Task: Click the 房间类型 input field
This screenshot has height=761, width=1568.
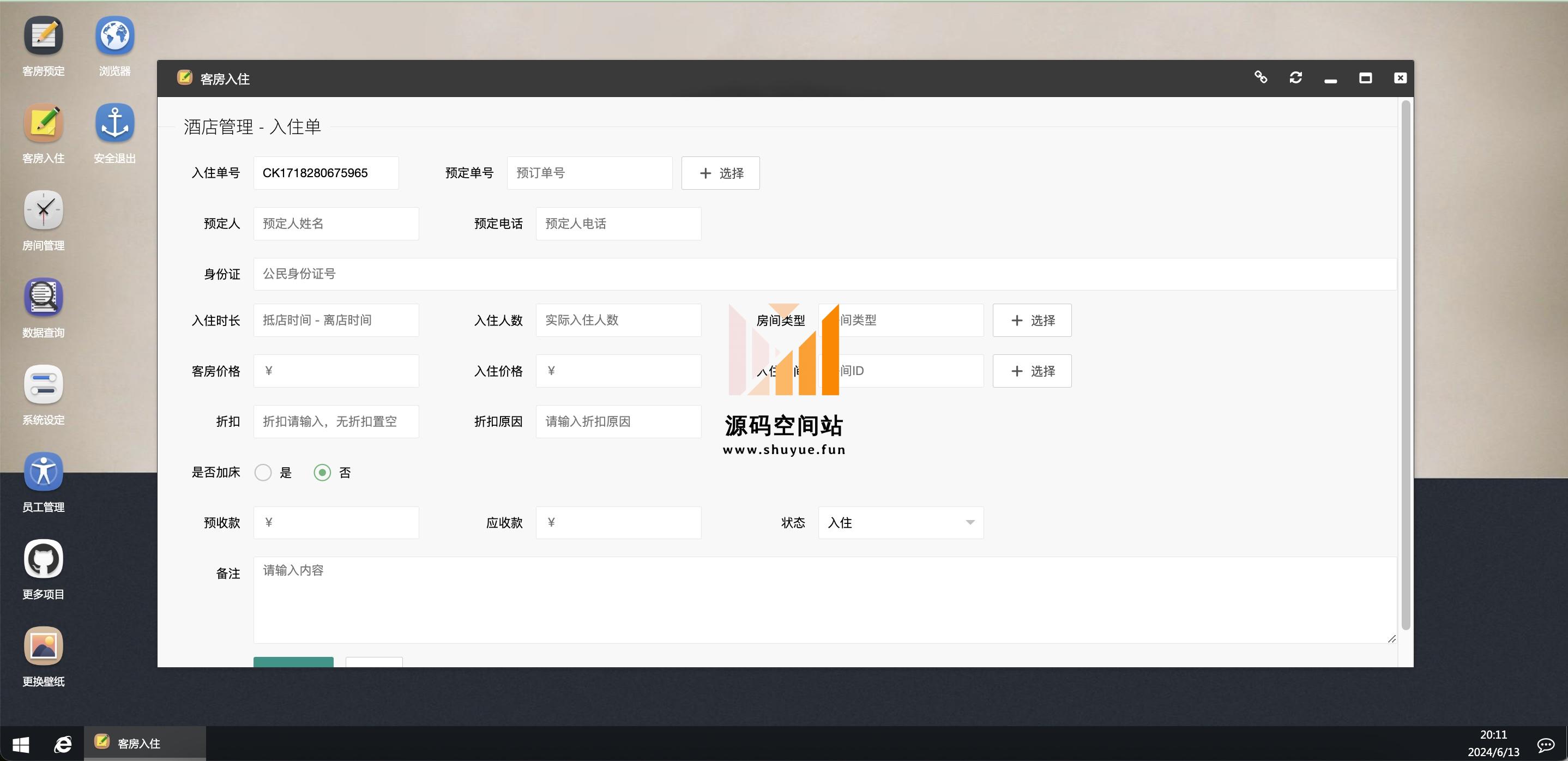Action: (901, 320)
